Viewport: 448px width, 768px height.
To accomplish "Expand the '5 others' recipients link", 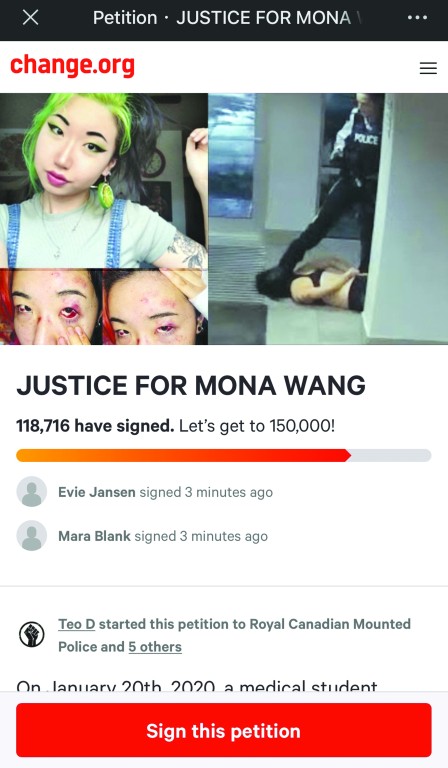I will (155, 647).
